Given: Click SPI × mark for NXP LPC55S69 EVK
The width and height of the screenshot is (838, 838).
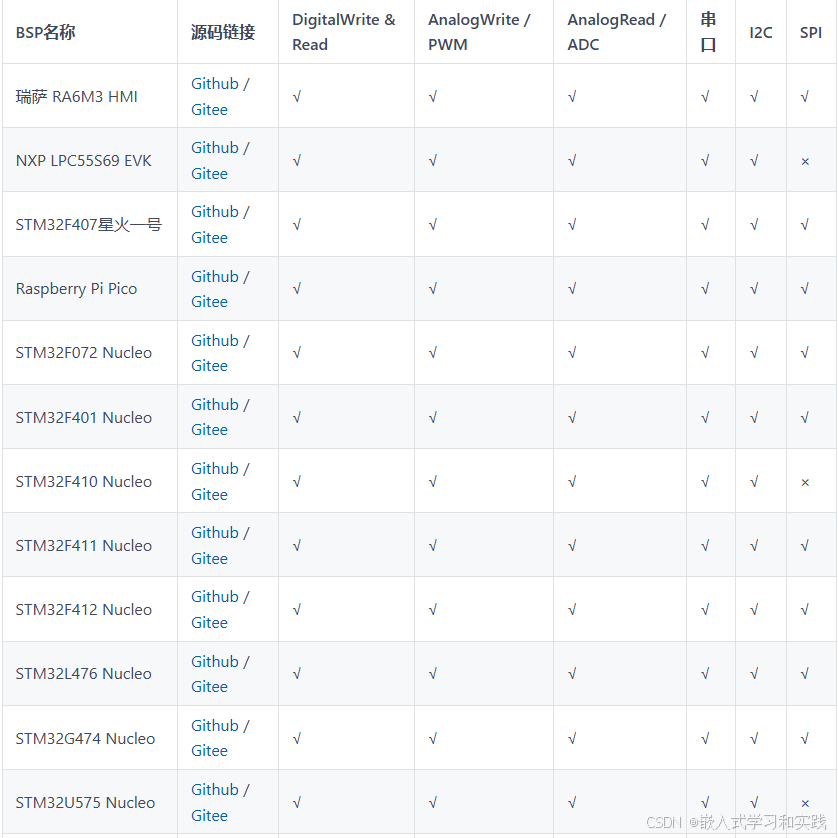Looking at the screenshot, I should (x=805, y=161).
